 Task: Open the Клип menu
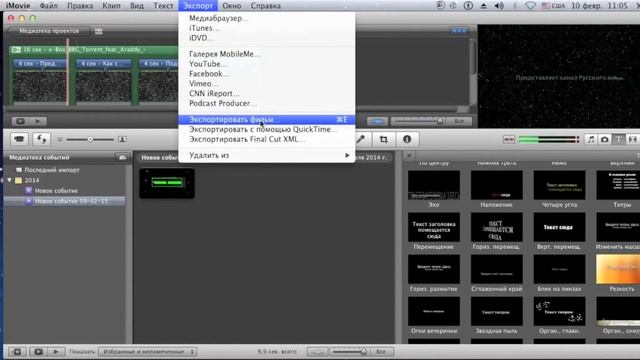[x=111, y=6]
